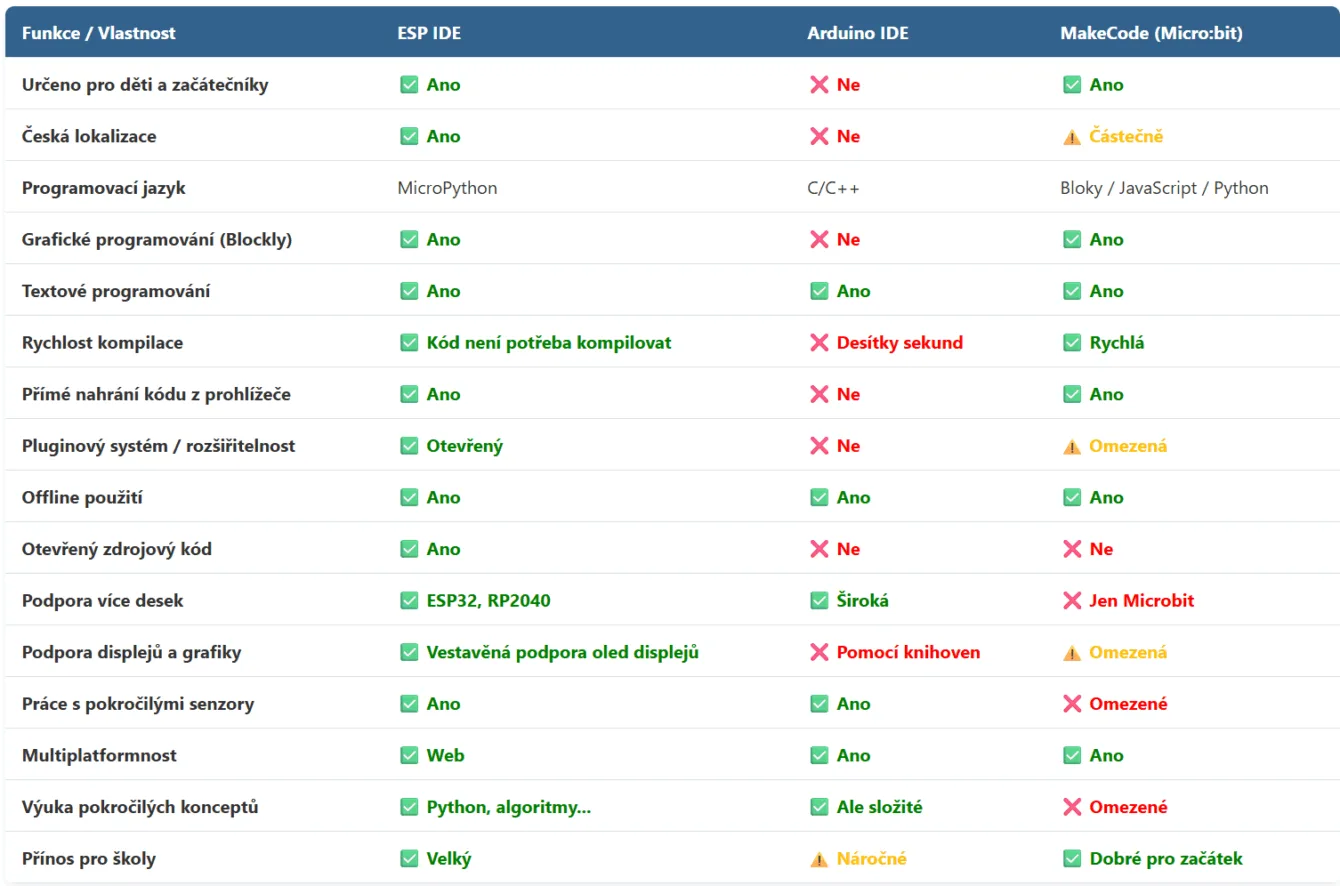Click green check icon beside "Ale složité"
The height and width of the screenshot is (886, 1340).
(x=819, y=807)
